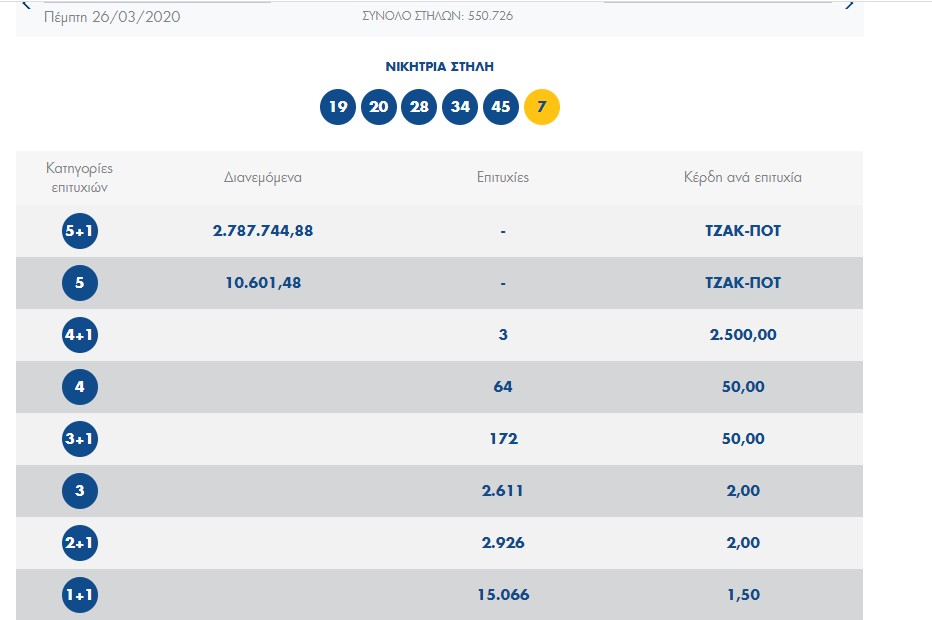Click the Επιτυχίες column header
The height and width of the screenshot is (620, 932).
click(503, 177)
